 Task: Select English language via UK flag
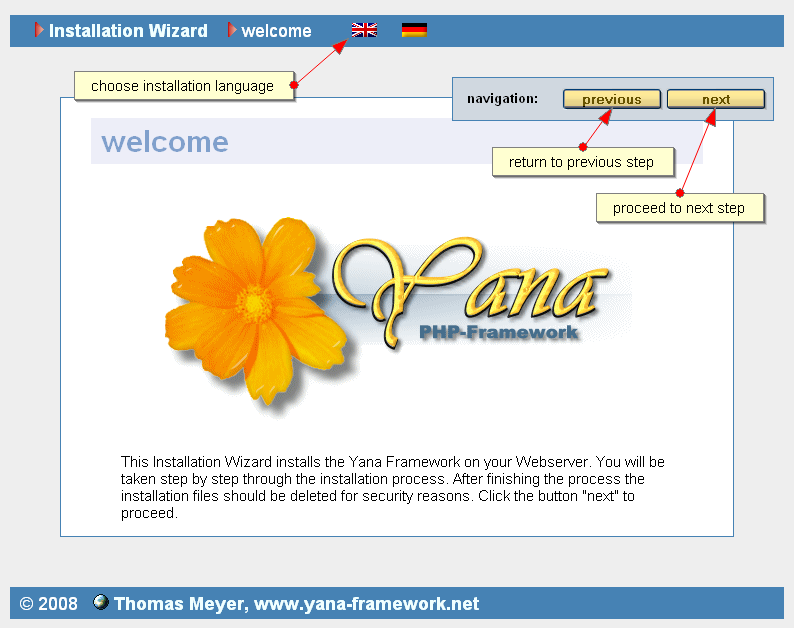(x=364, y=30)
